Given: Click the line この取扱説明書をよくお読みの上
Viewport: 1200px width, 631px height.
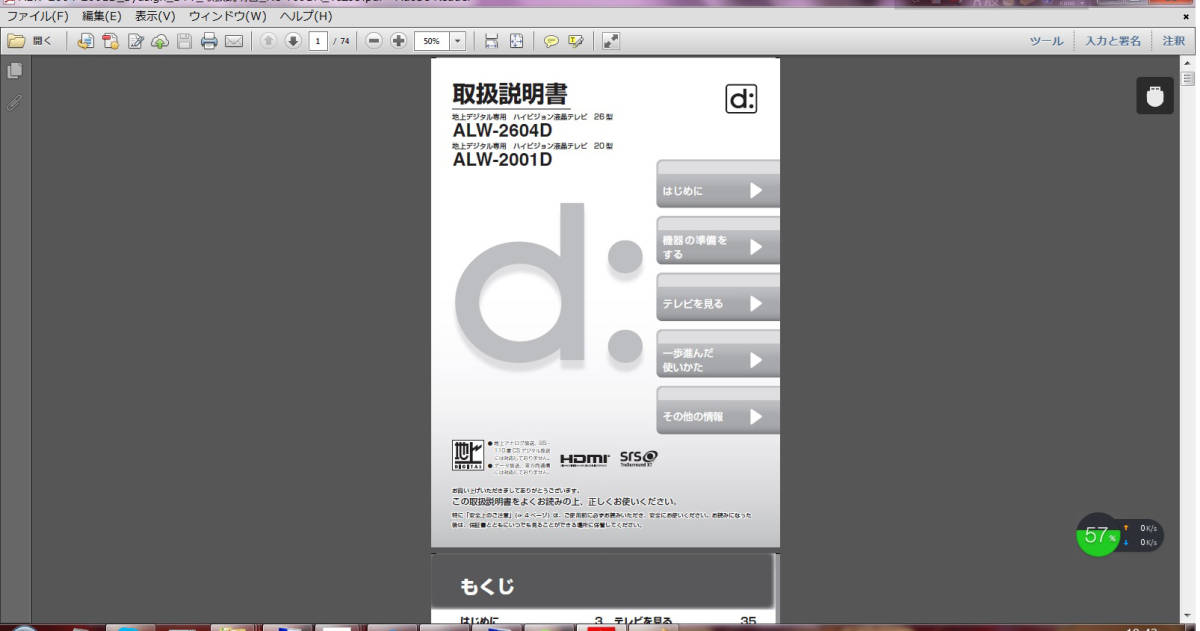Looking at the screenshot, I should coord(564,501).
